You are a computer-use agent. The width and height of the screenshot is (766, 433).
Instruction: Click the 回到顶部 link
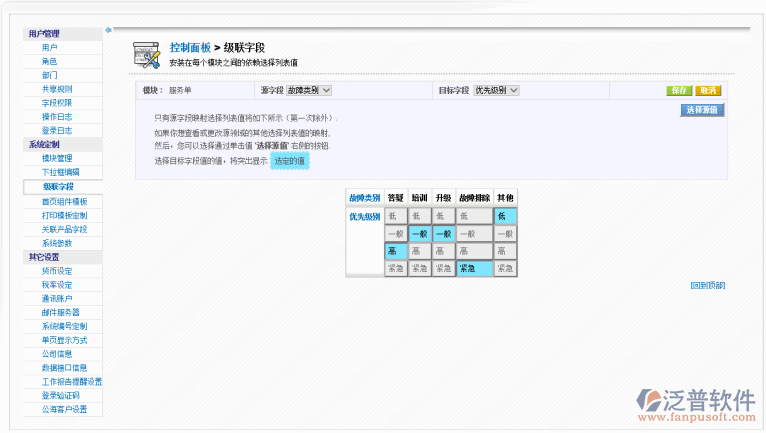coord(707,285)
